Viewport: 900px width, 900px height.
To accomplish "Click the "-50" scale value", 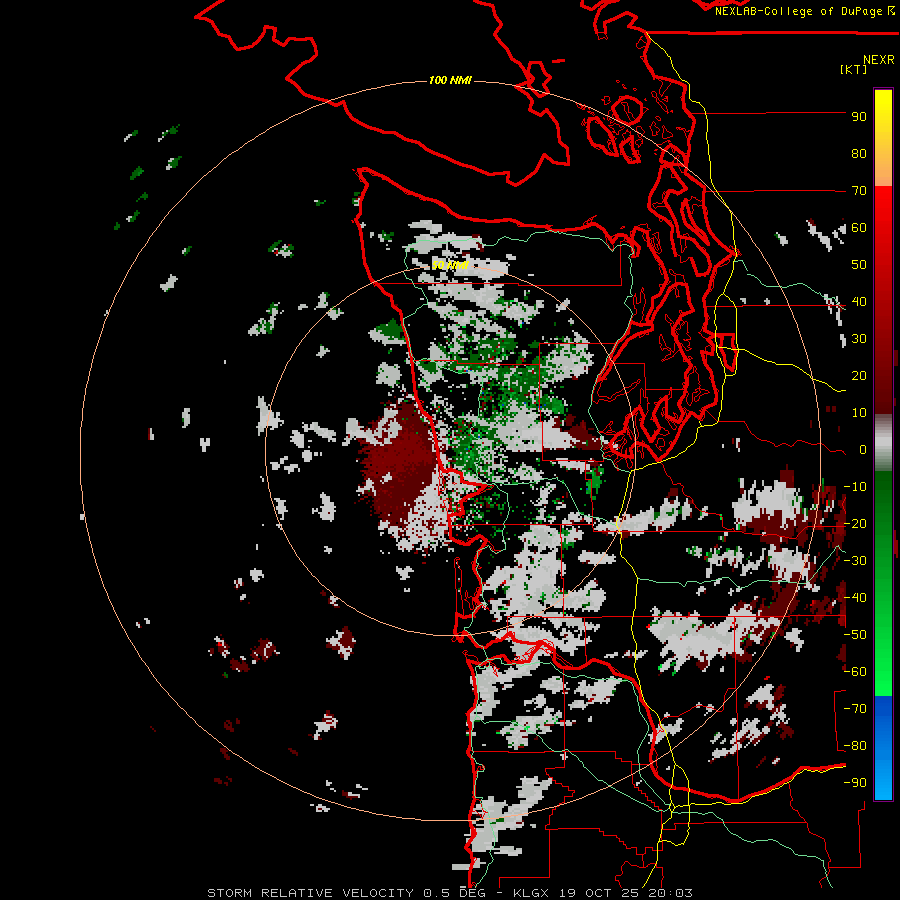I will [x=855, y=635].
